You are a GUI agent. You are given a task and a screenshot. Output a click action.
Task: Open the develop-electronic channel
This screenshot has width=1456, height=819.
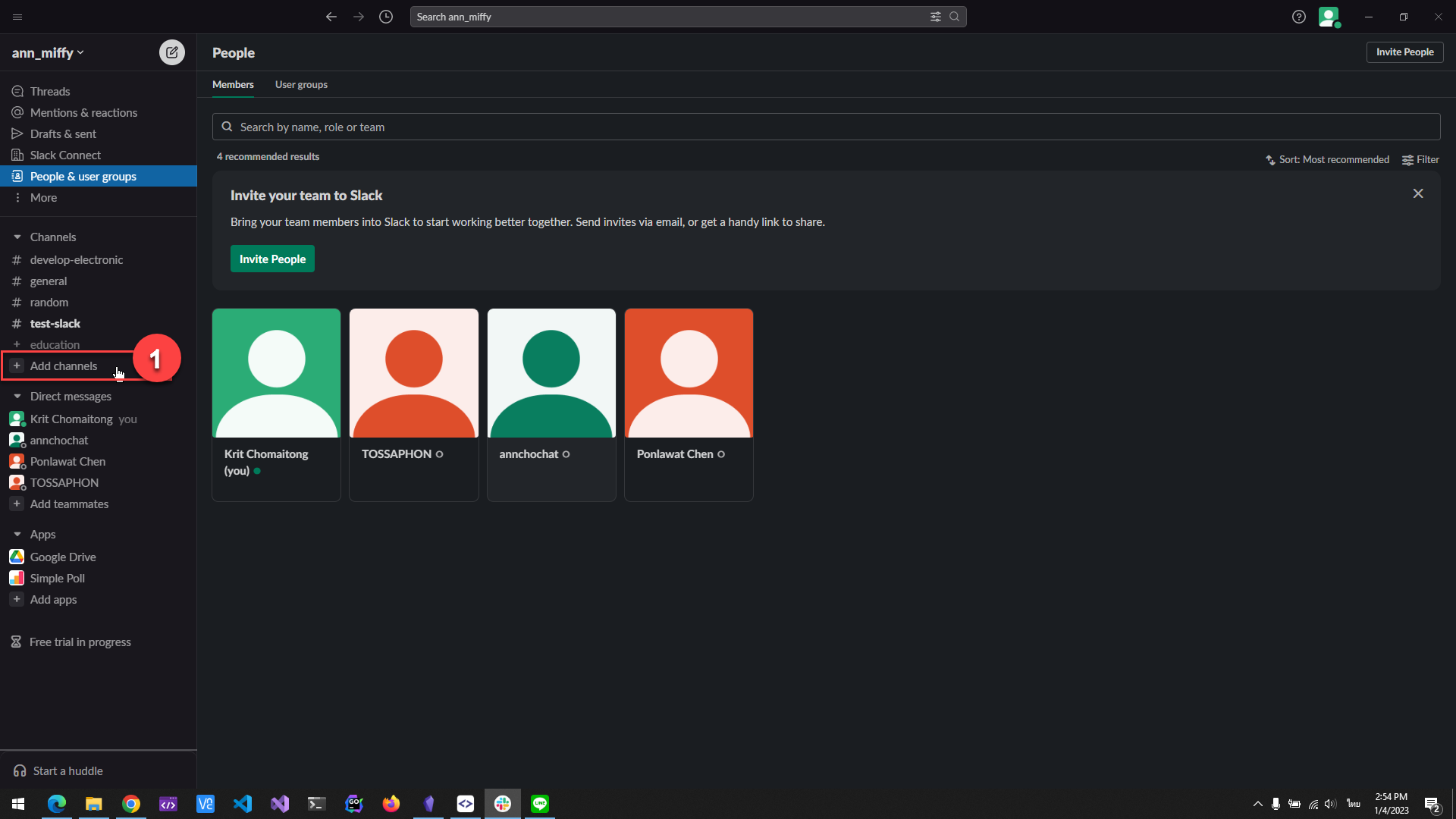pyautogui.click(x=99, y=259)
